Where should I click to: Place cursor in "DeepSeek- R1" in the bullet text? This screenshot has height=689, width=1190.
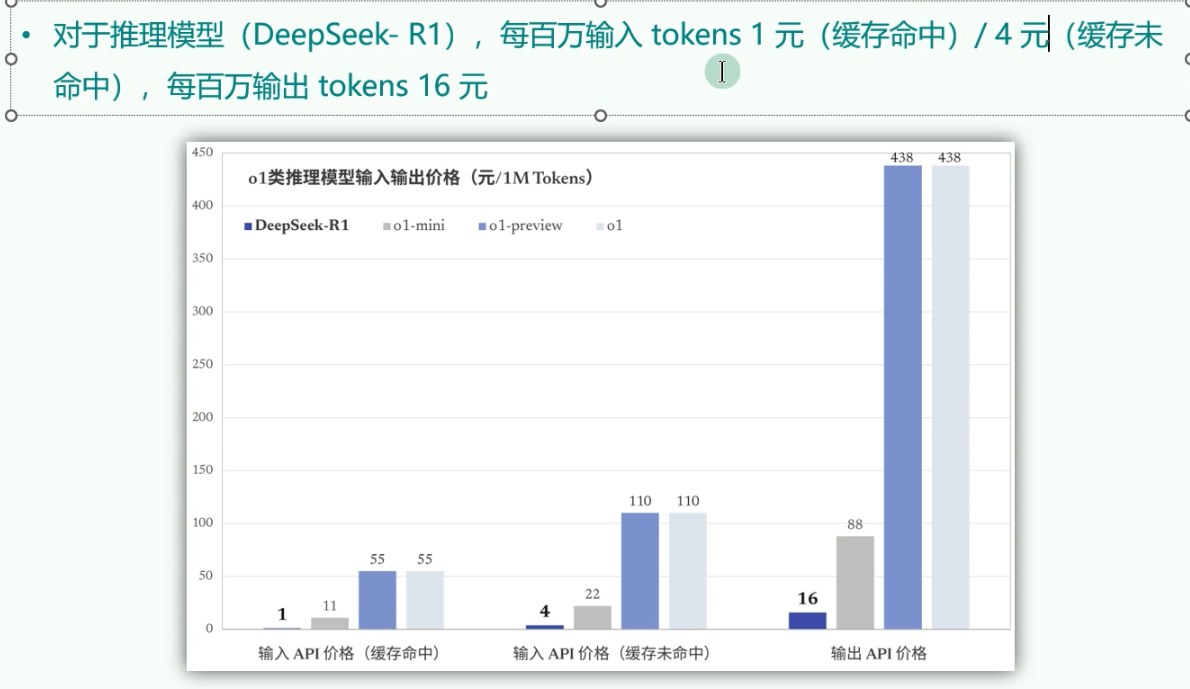click(x=347, y=35)
